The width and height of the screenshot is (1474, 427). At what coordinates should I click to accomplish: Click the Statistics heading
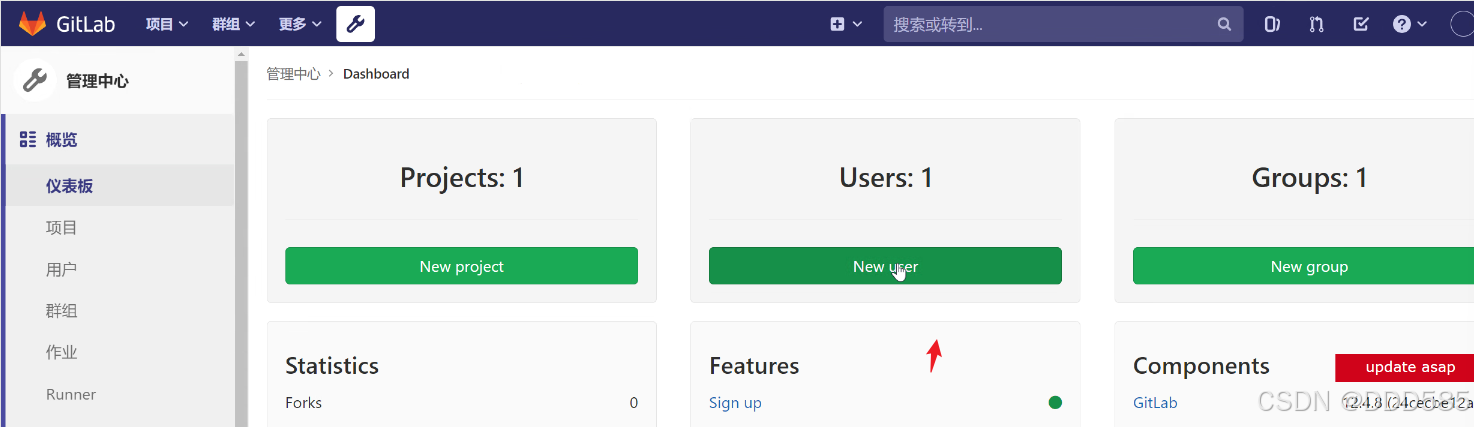(x=332, y=366)
